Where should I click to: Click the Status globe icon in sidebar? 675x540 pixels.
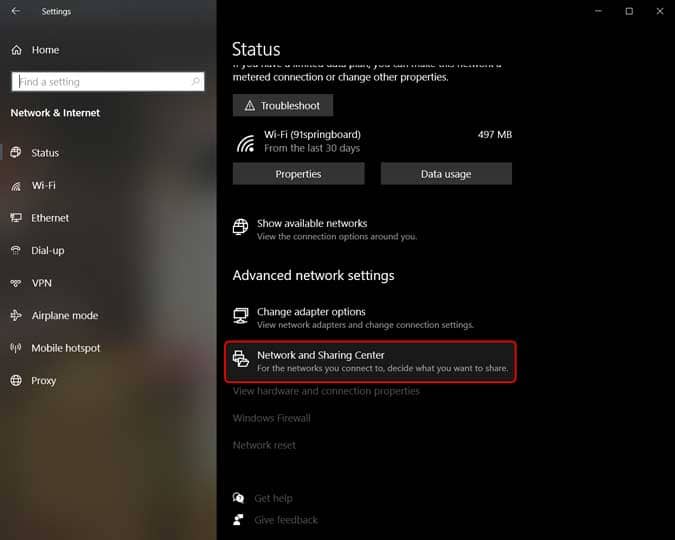[x=16, y=152]
